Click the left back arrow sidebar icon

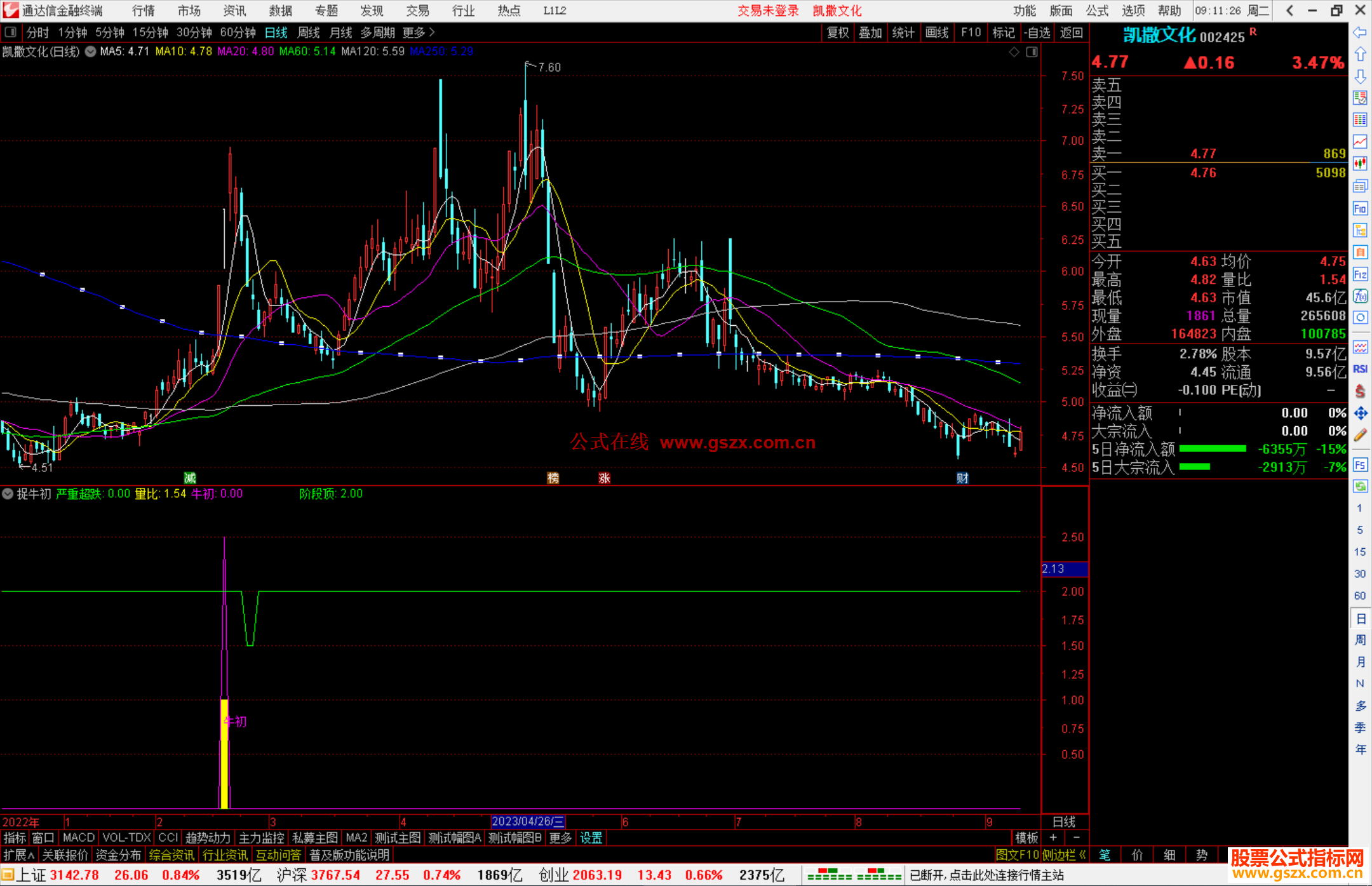(1360, 32)
